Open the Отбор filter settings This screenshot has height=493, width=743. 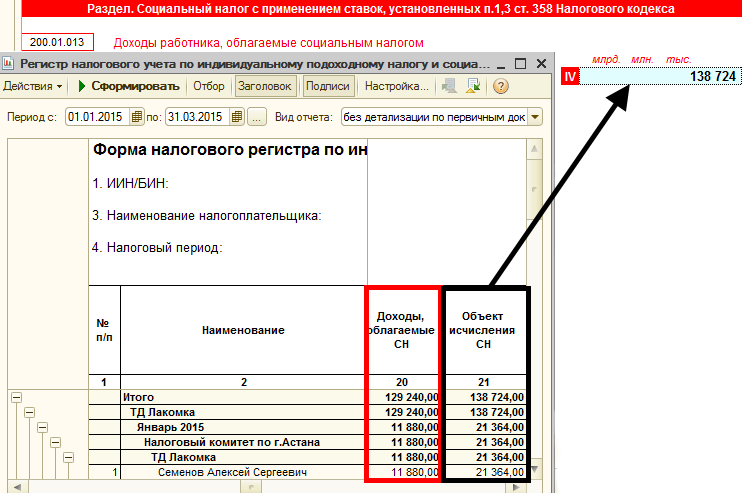click(208, 86)
